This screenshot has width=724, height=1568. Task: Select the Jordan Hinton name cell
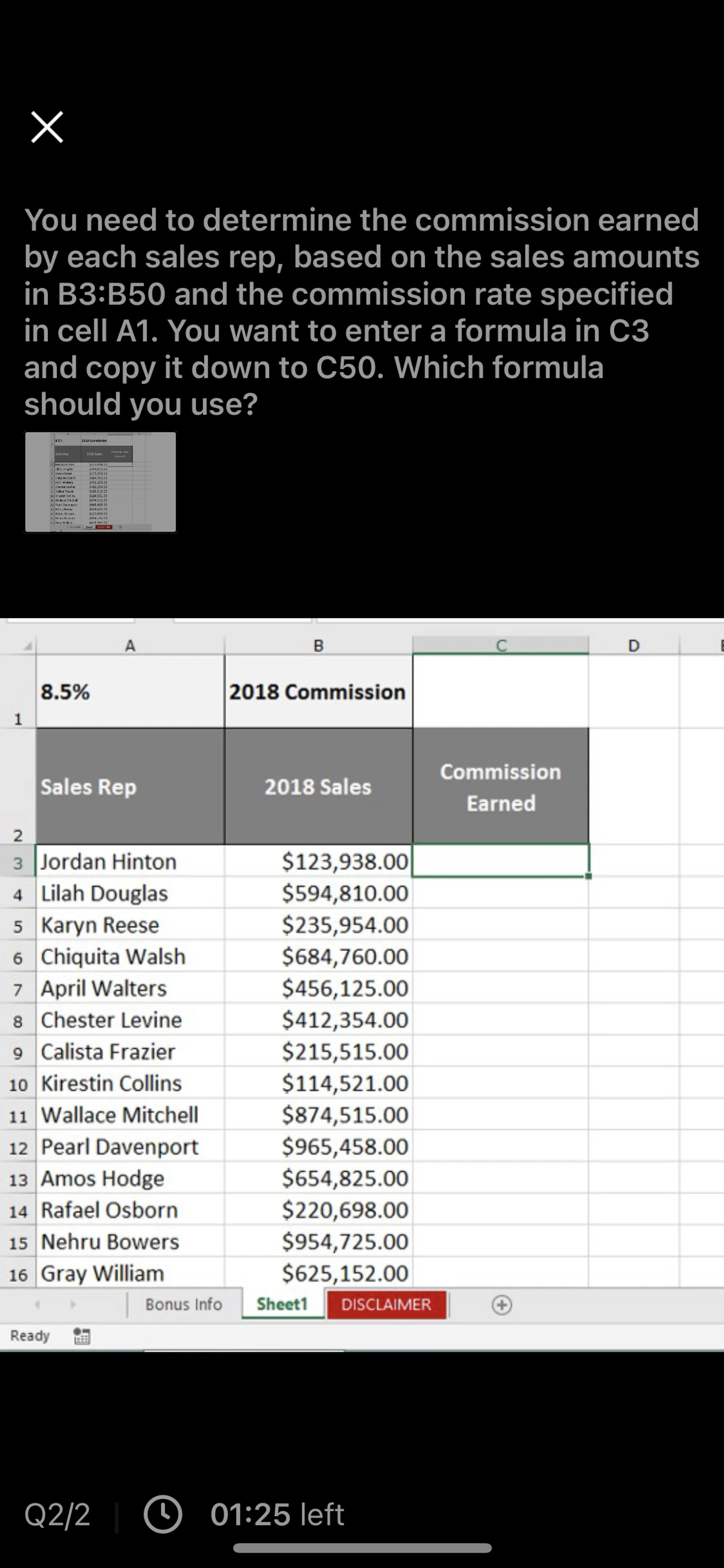pos(130,861)
